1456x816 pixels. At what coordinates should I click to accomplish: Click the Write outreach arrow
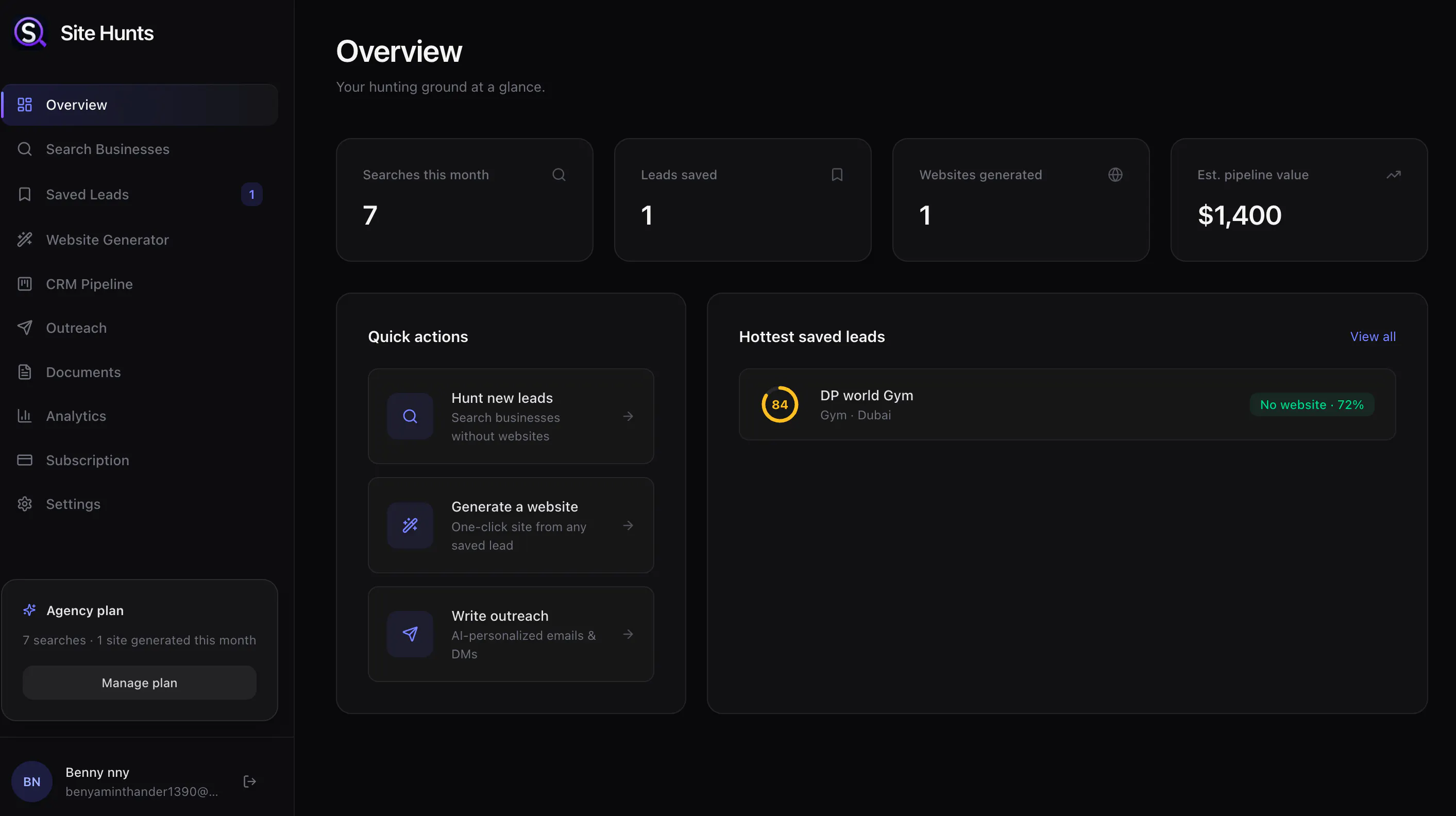pos(628,634)
